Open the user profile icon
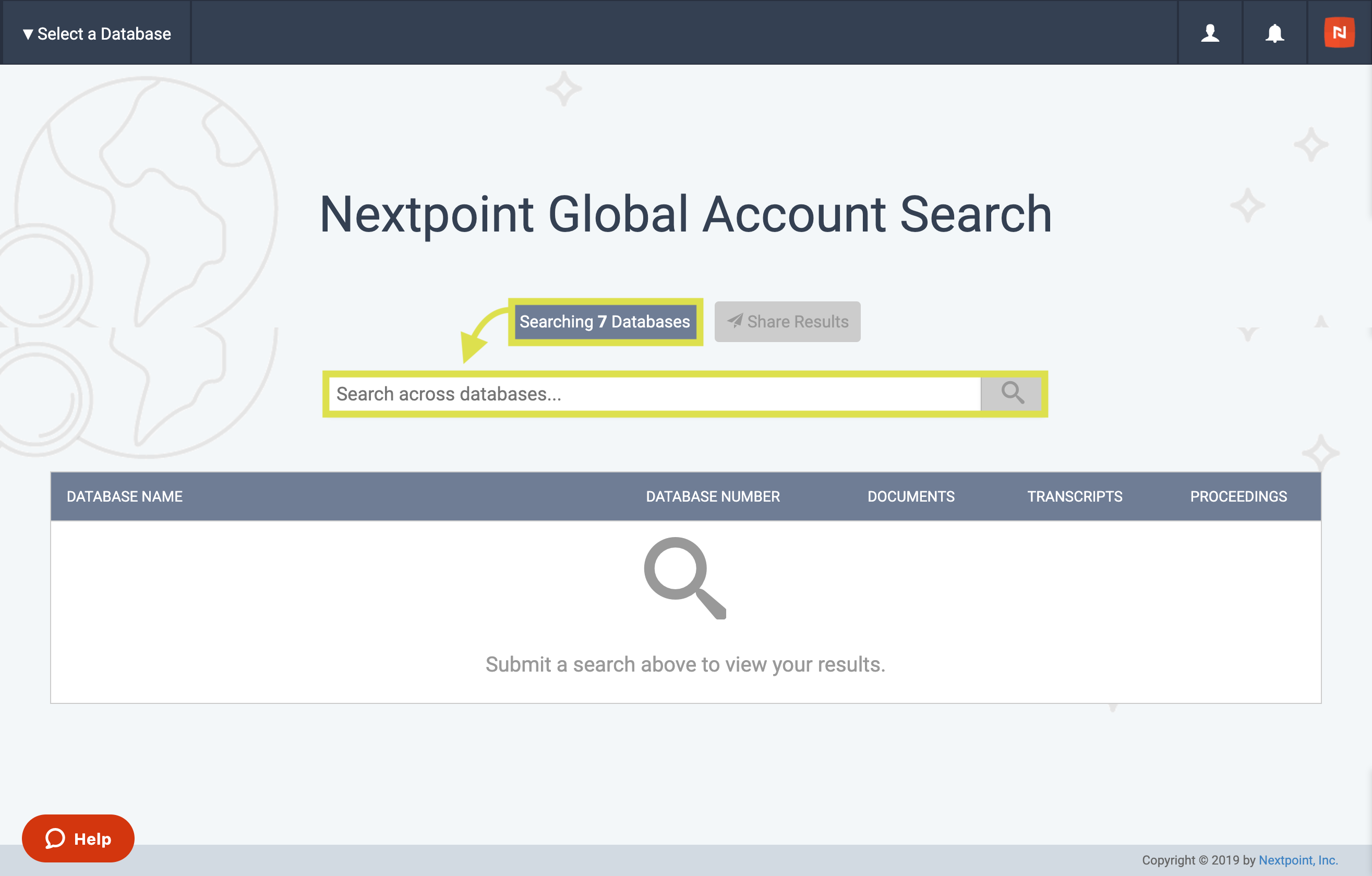The width and height of the screenshot is (1372, 876). [1210, 33]
